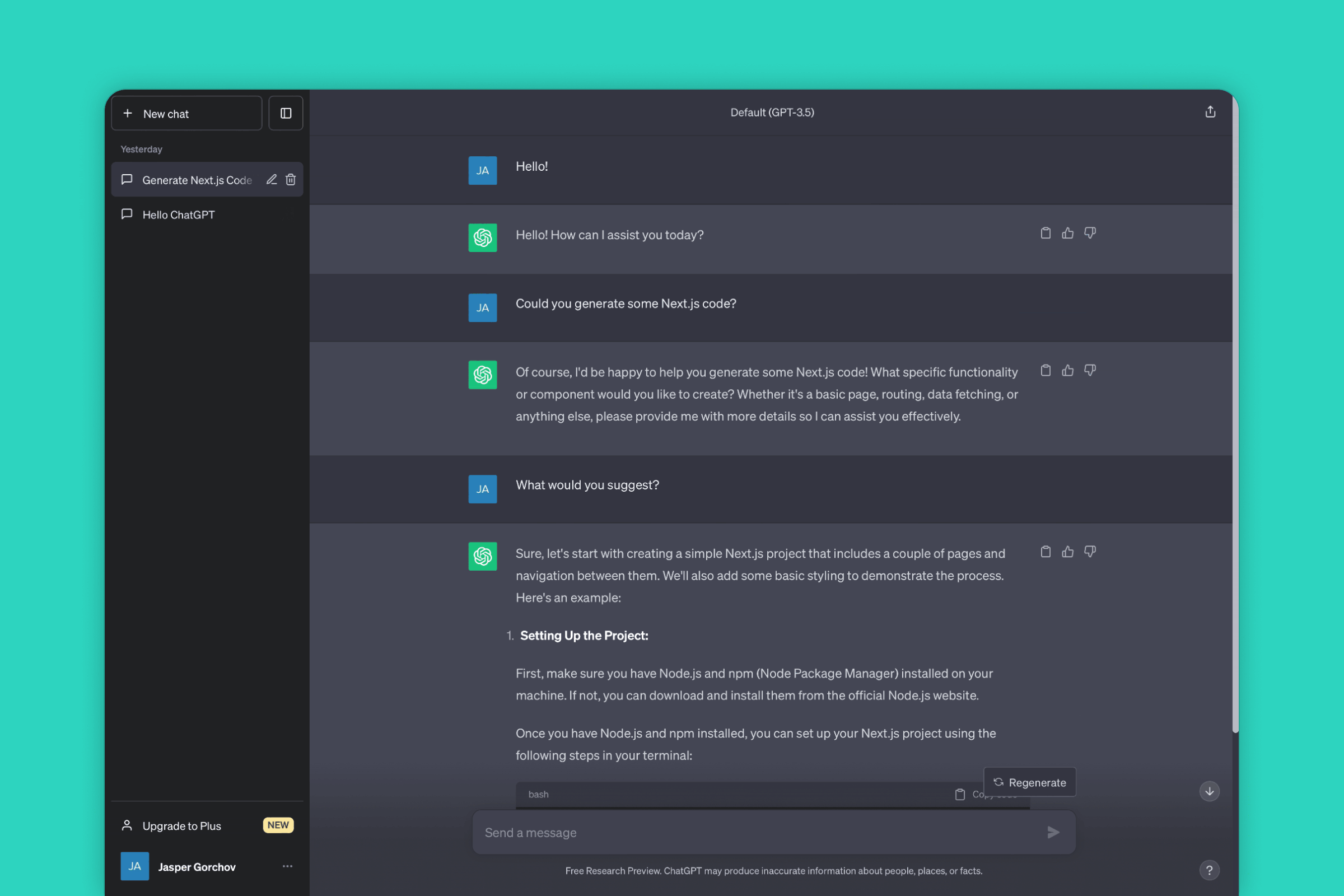This screenshot has width=1344, height=896.
Task: Rename the Generate Next.js Code chat
Action: (272, 179)
